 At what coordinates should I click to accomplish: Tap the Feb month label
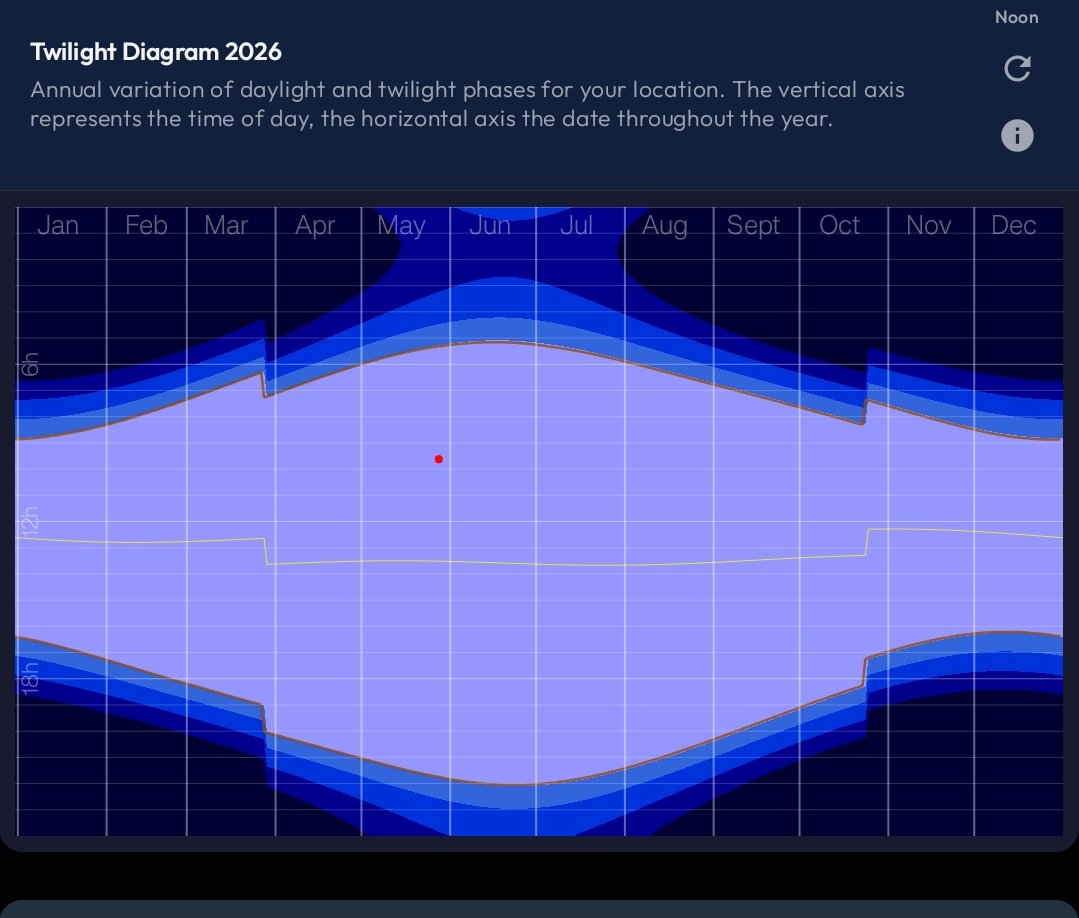coord(146,225)
